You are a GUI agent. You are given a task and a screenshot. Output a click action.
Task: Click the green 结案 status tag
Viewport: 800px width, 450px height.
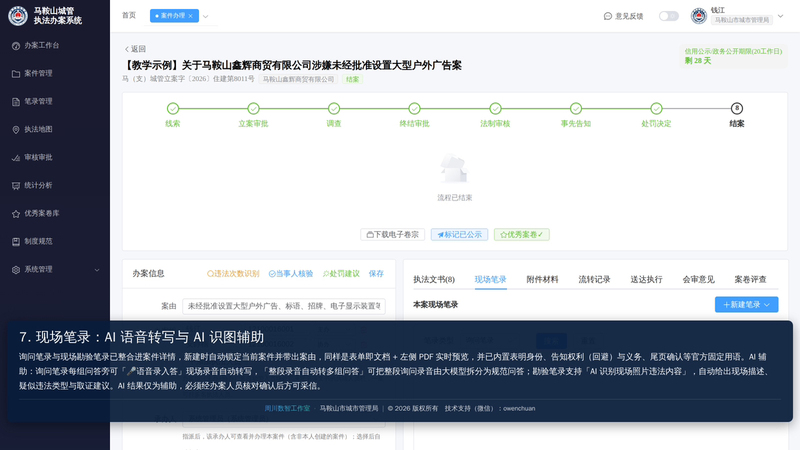tap(353, 79)
